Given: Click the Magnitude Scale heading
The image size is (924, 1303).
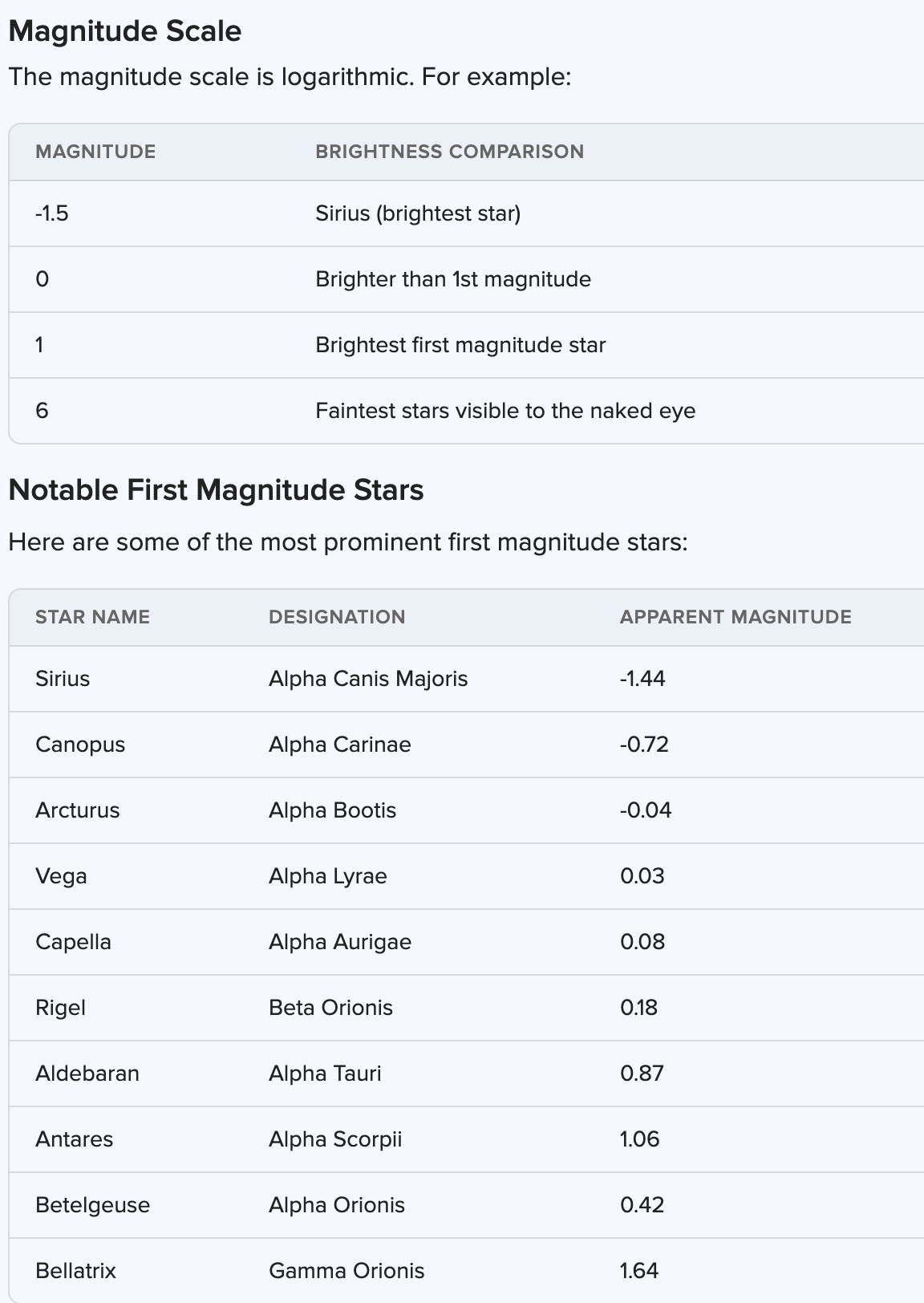Looking at the screenshot, I should click(x=125, y=31).
